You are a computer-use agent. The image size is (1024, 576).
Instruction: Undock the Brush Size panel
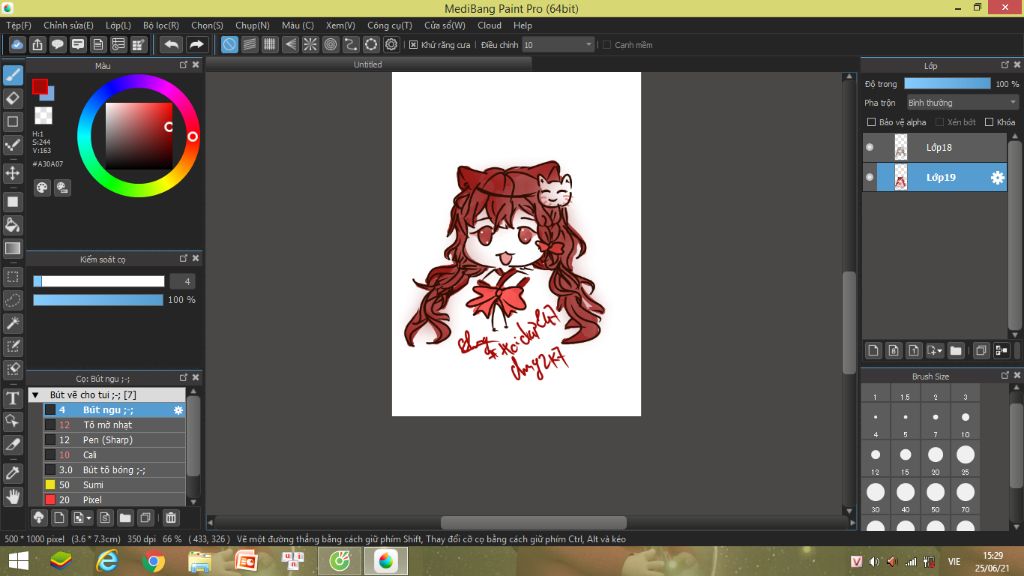[x=1004, y=375]
